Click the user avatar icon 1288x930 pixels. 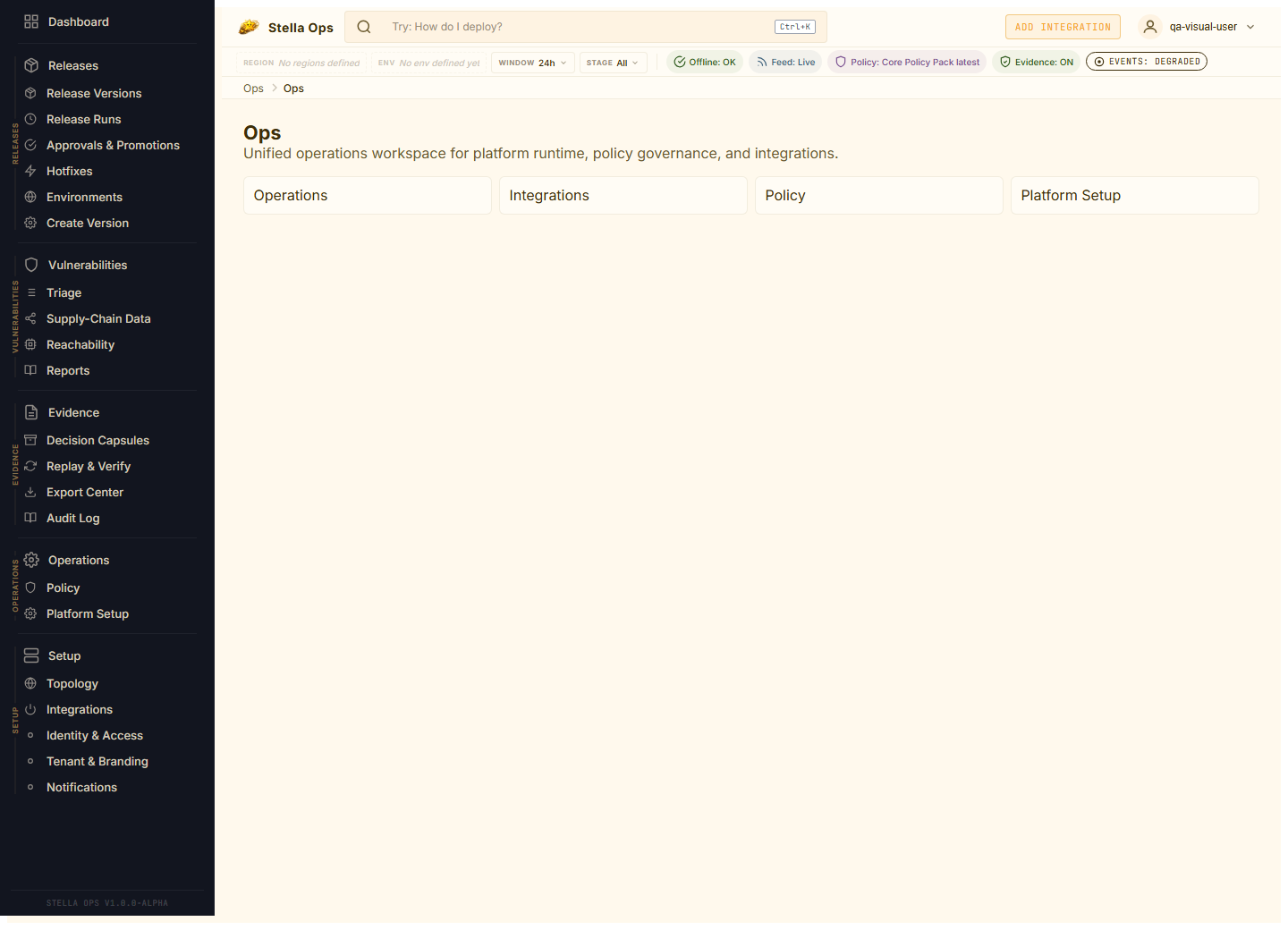coord(1150,27)
